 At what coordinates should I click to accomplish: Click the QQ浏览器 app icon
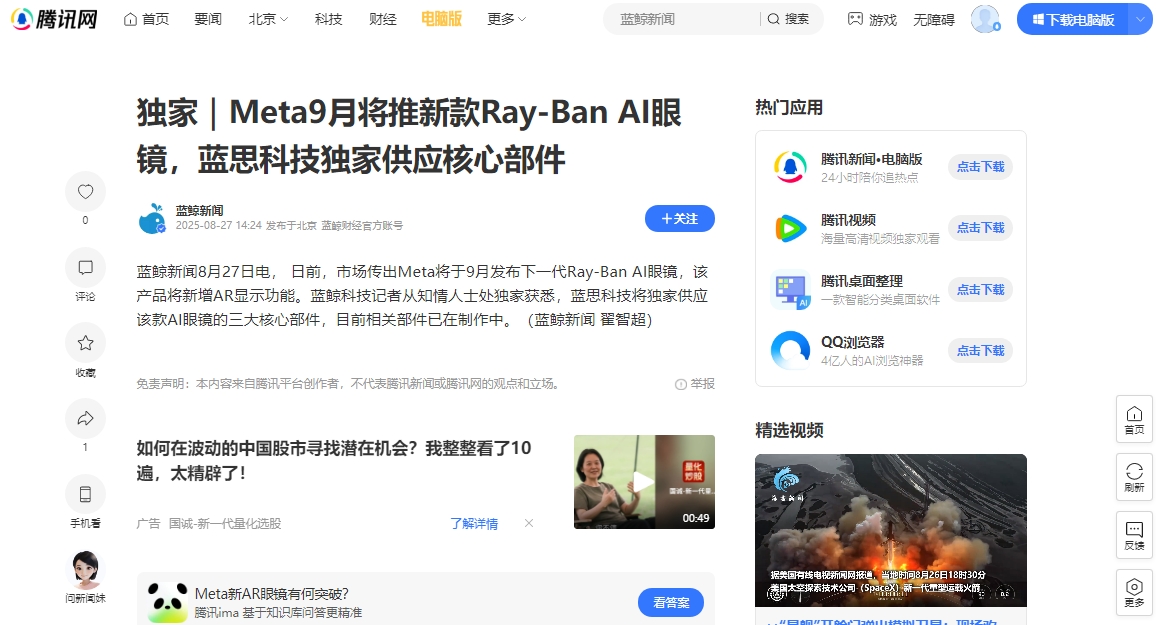pos(790,351)
